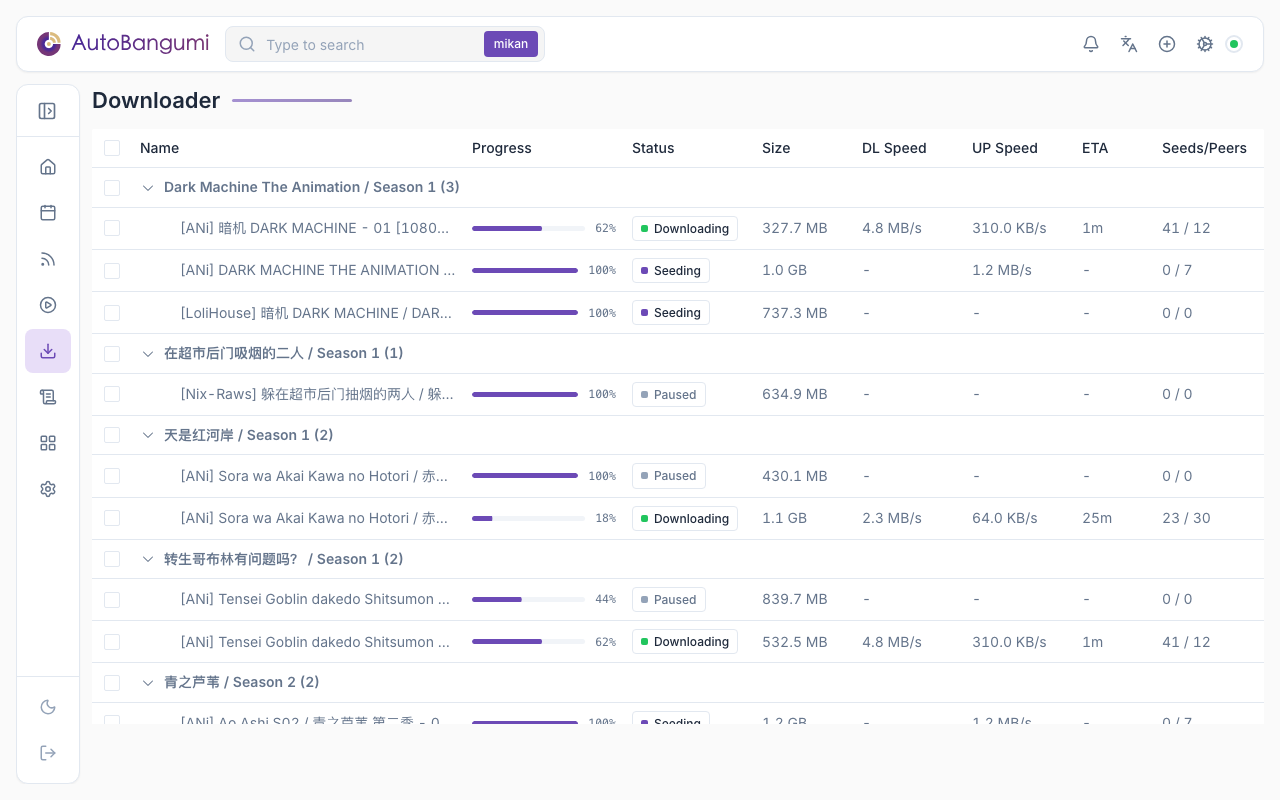Click the logout icon in sidebar
The height and width of the screenshot is (800, 1280).
[48, 753]
